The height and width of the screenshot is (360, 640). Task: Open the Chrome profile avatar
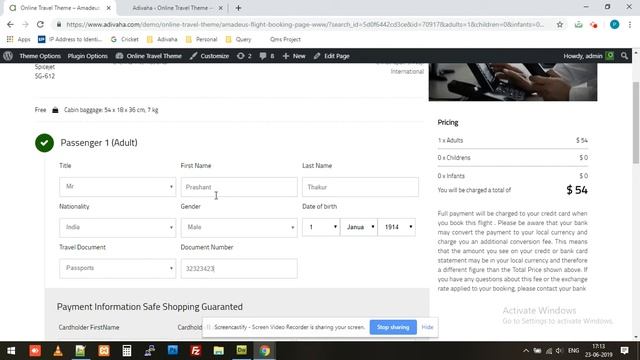tap(614, 24)
